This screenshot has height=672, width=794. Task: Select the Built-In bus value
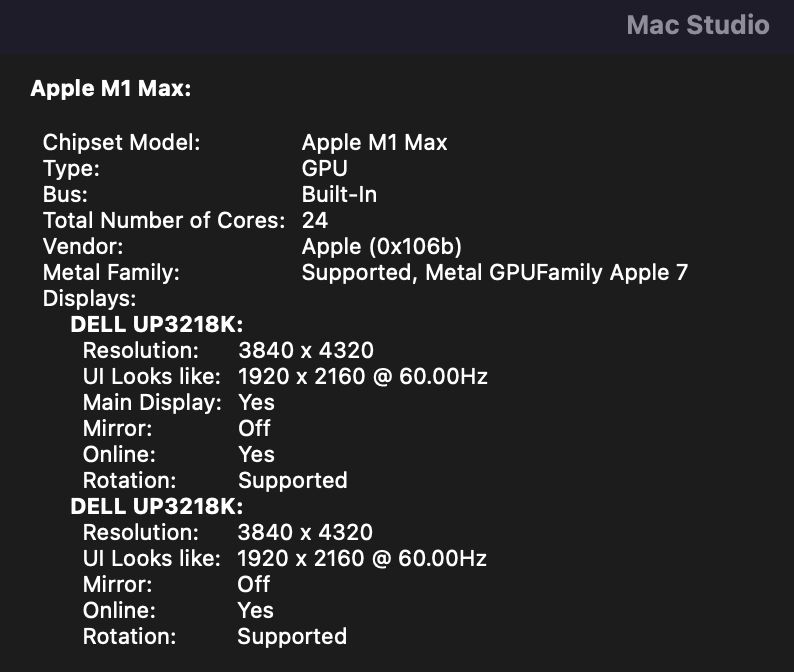(339, 194)
